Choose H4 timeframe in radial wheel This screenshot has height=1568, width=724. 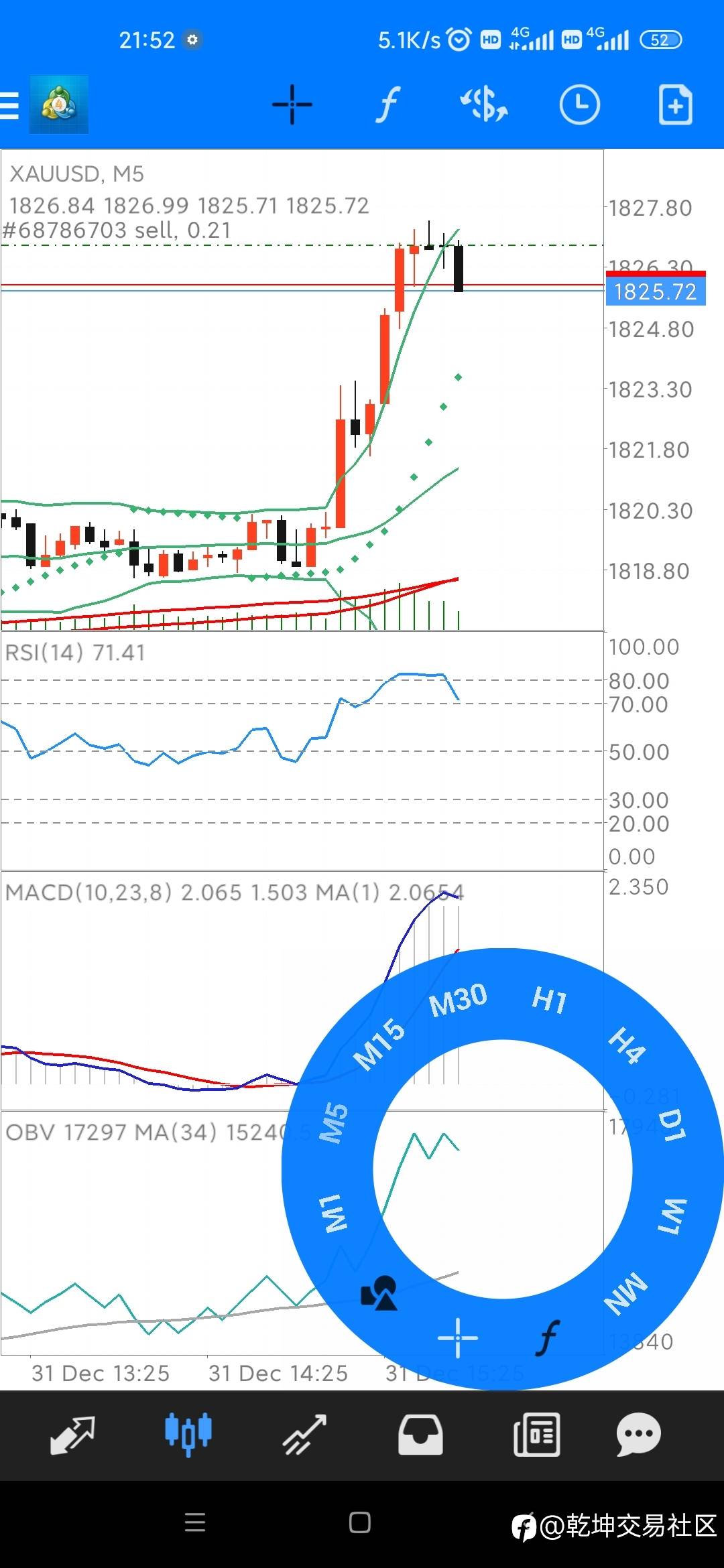(627, 1045)
